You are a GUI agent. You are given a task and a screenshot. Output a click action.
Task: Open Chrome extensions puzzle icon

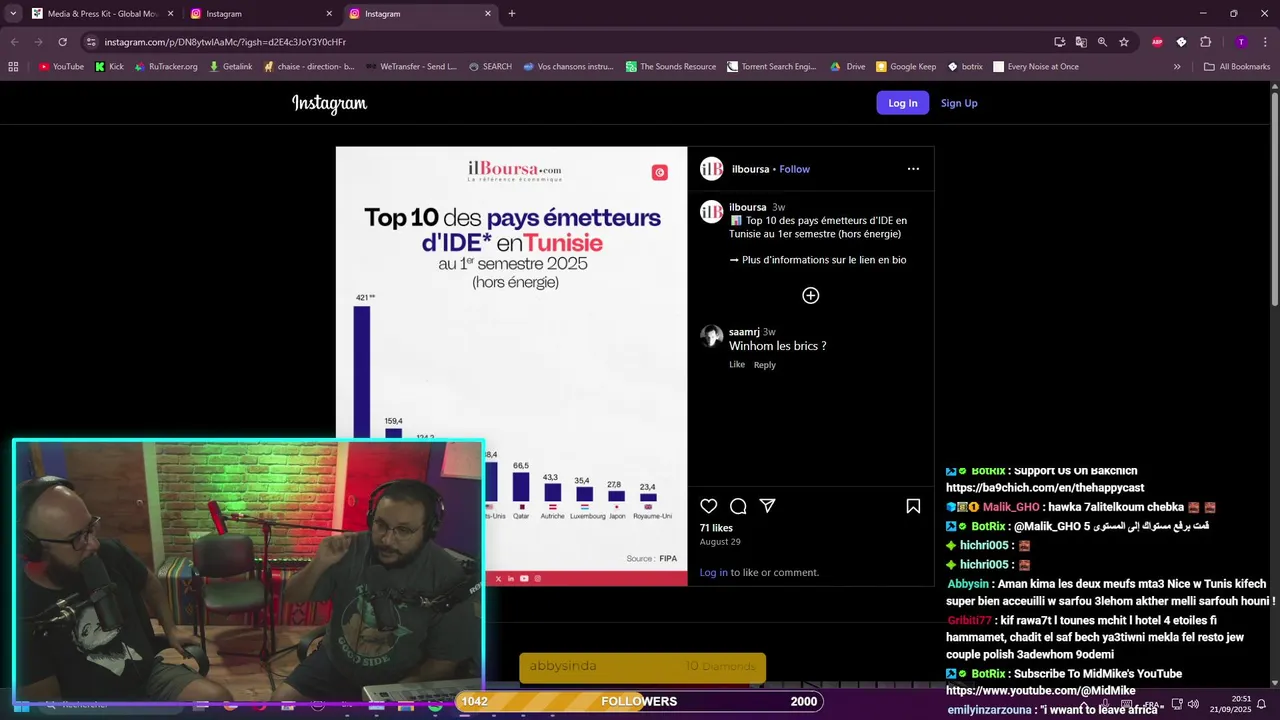tap(1205, 42)
